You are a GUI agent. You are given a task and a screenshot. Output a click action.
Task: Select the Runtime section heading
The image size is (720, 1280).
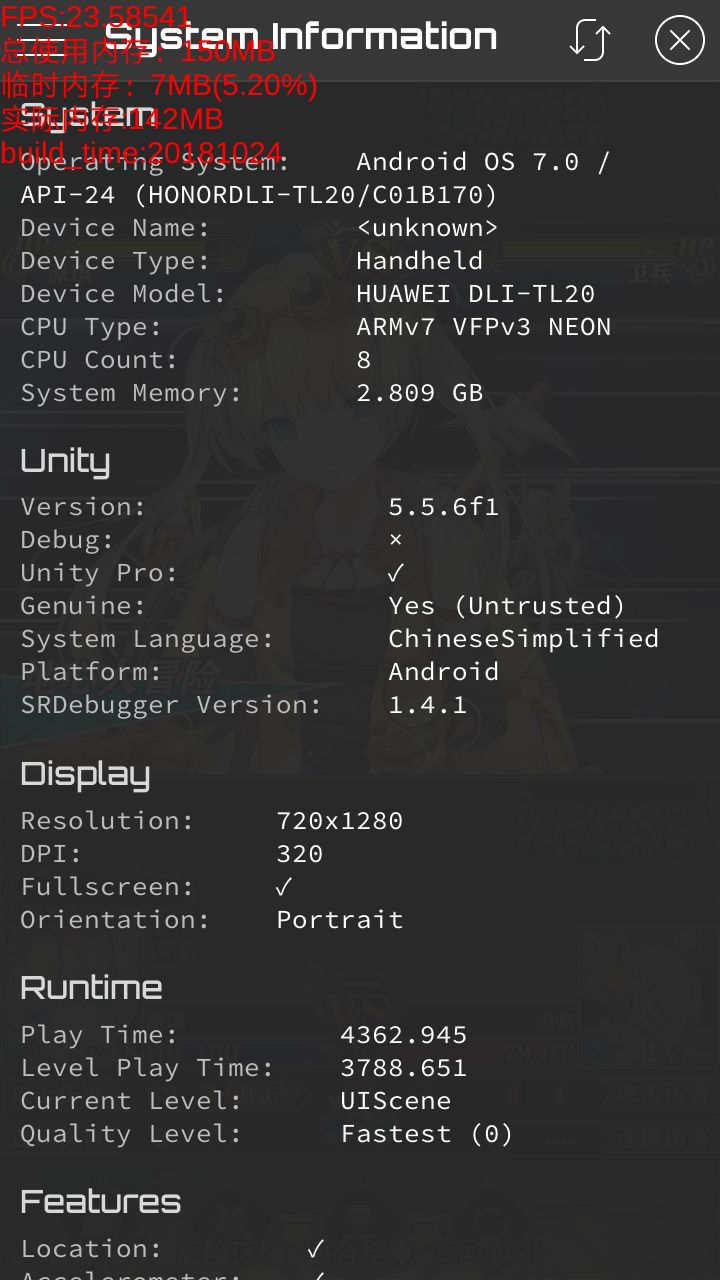pos(91,988)
